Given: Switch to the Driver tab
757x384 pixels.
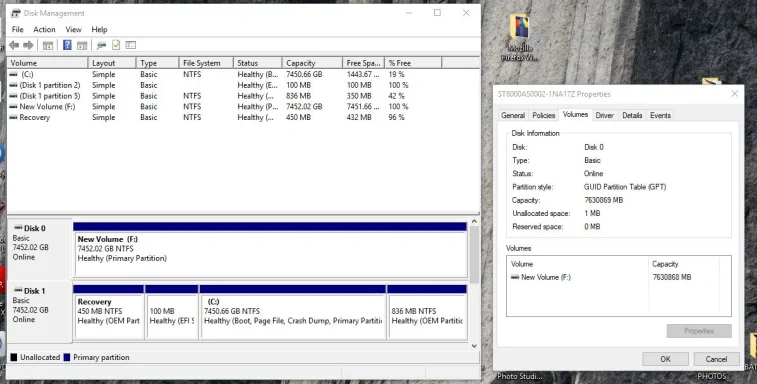Looking at the screenshot, I should pos(604,115).
